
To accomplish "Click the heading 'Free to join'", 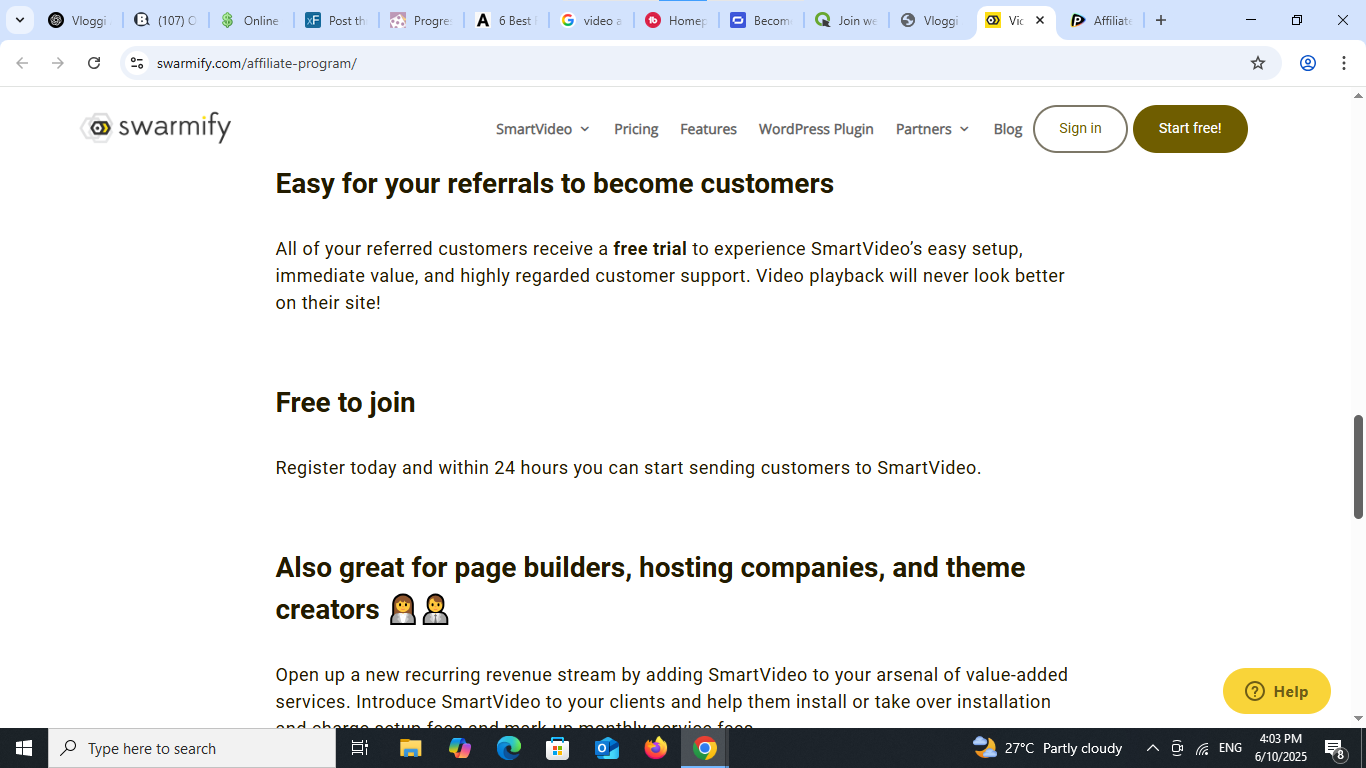I will (345, 402).
